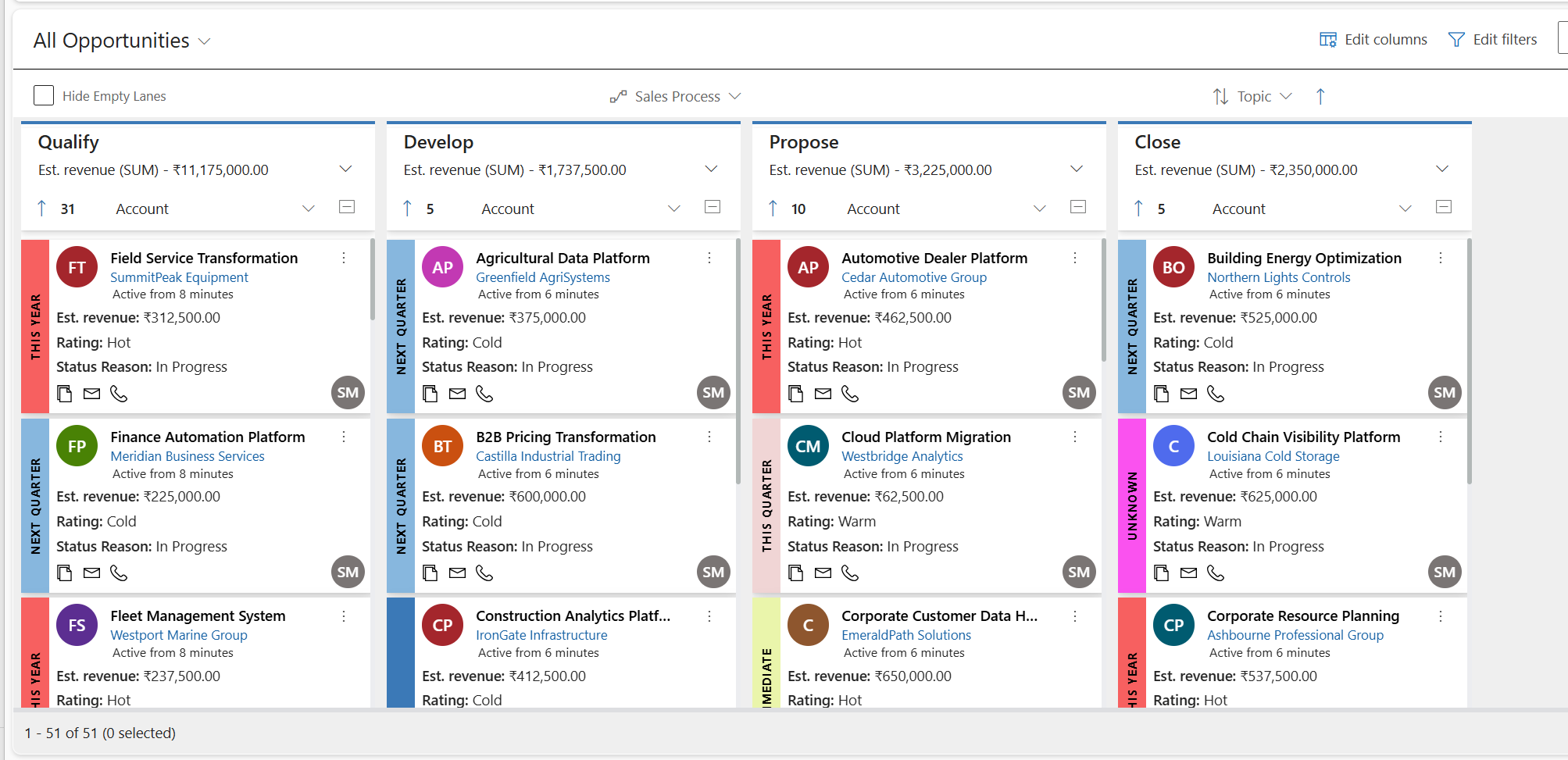Toggle sort direction arrow in Propose lane

(773, 209)
